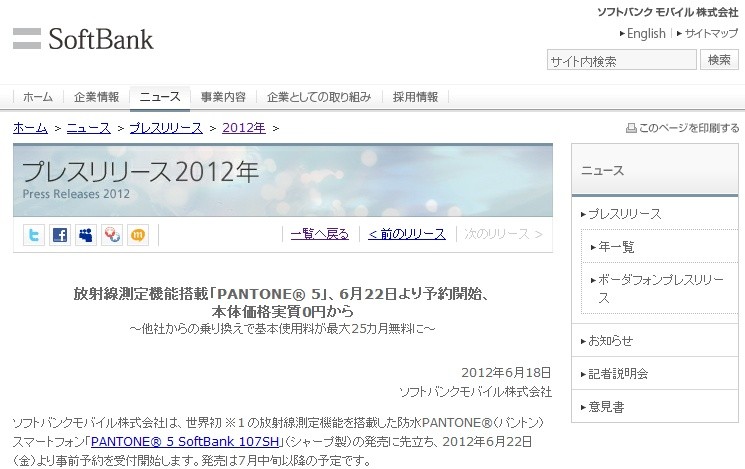This screenshot has width=745, height=469.
Task: Click the 検索 search button
Action: [x=719, y=60]
